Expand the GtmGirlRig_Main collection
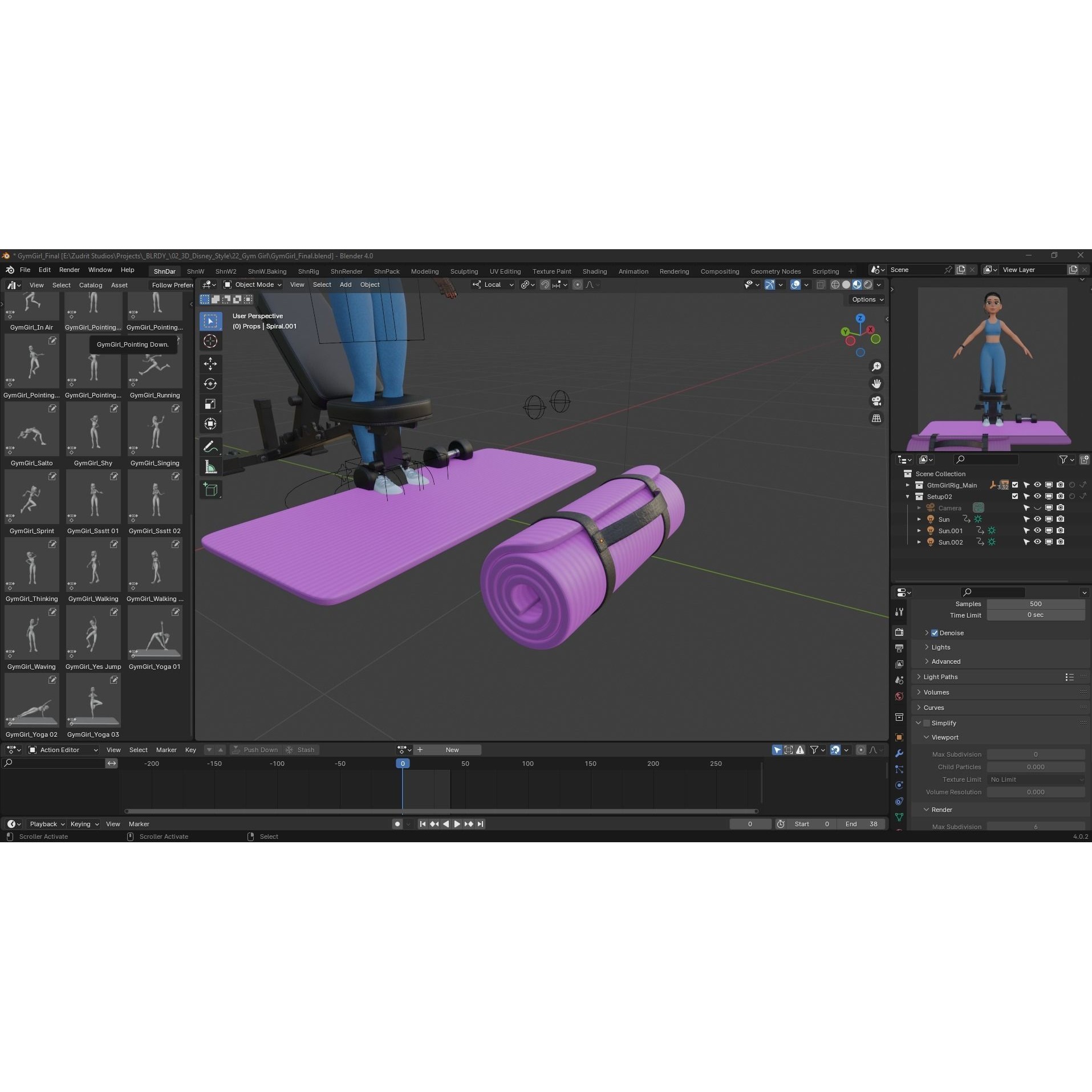The width and height of the screenshot is (1092, 1092). 908,485
